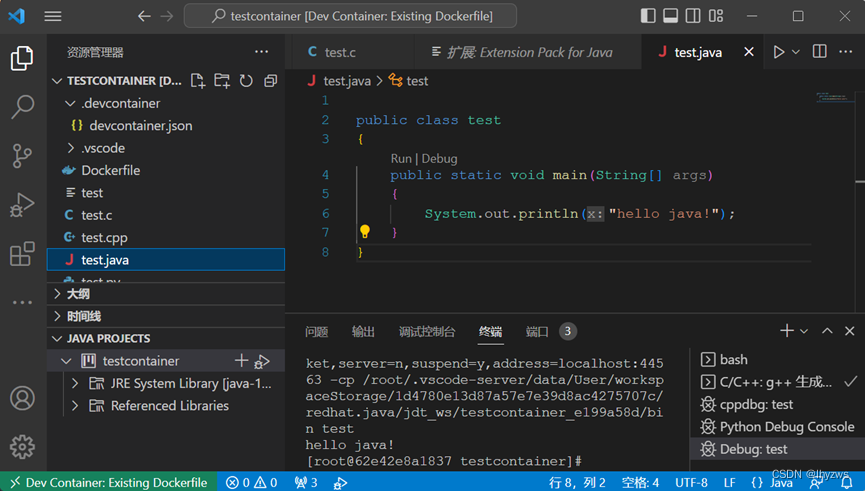Toggle primary side bar visibility
865x491 pixels.
pyautogui.click(x=648, y=16)
